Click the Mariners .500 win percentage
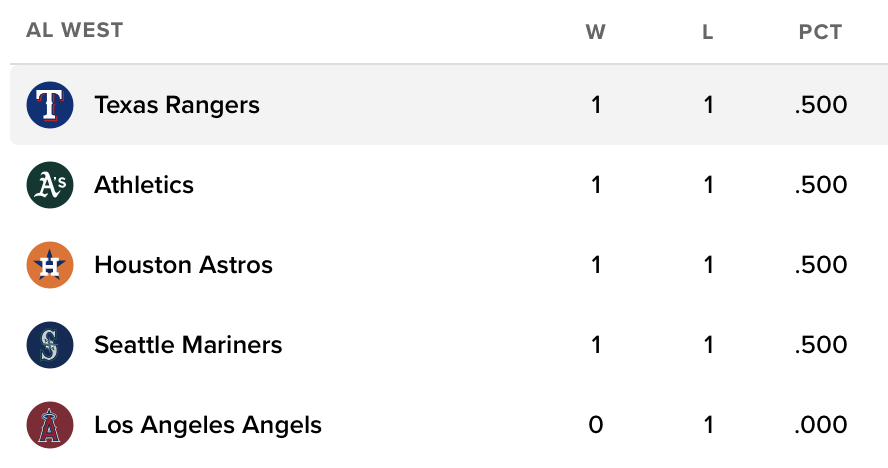 [x=820, y=345]
